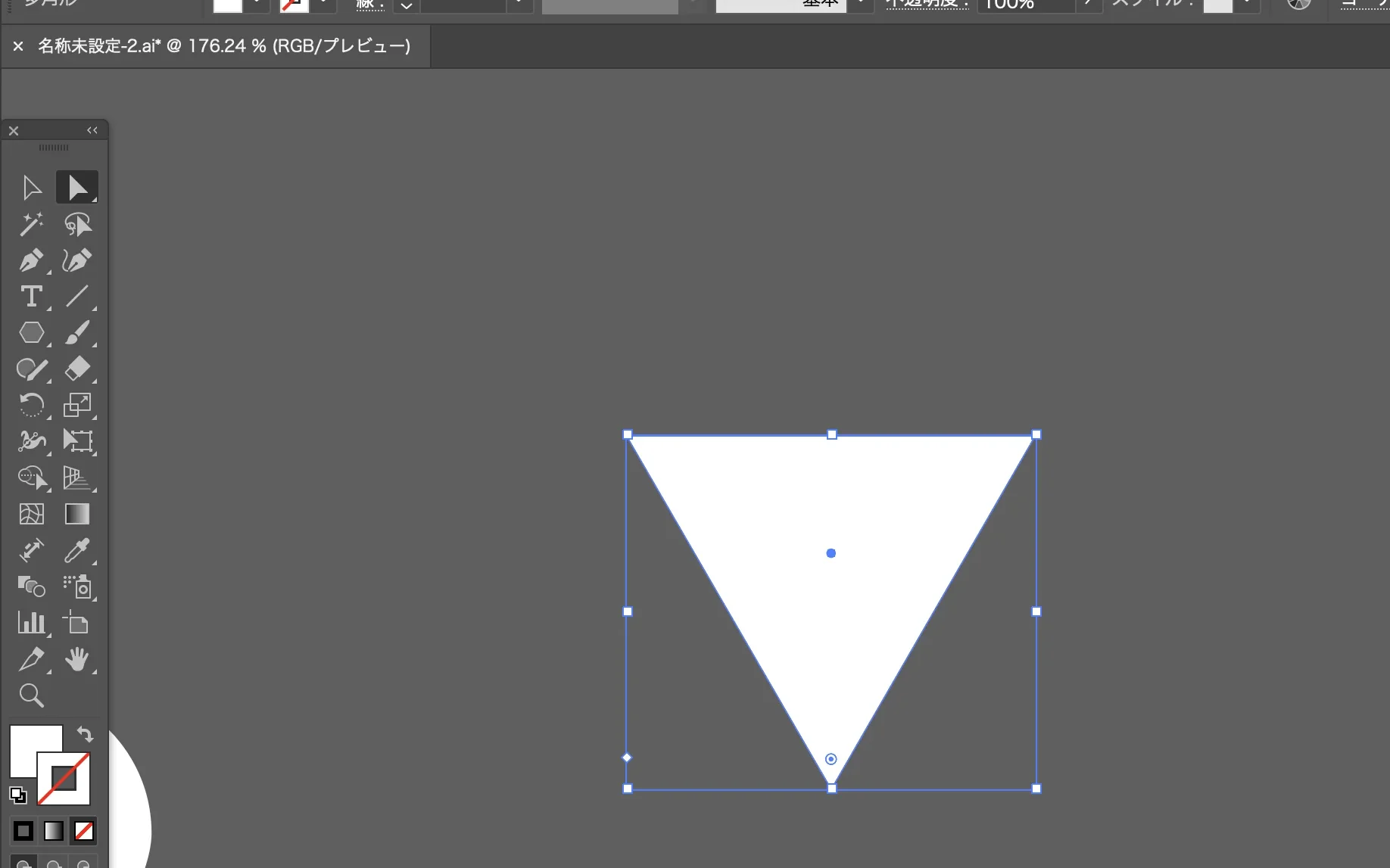
Task: Swap fill and stroke colors arrow
Action: tap(85, 734)
